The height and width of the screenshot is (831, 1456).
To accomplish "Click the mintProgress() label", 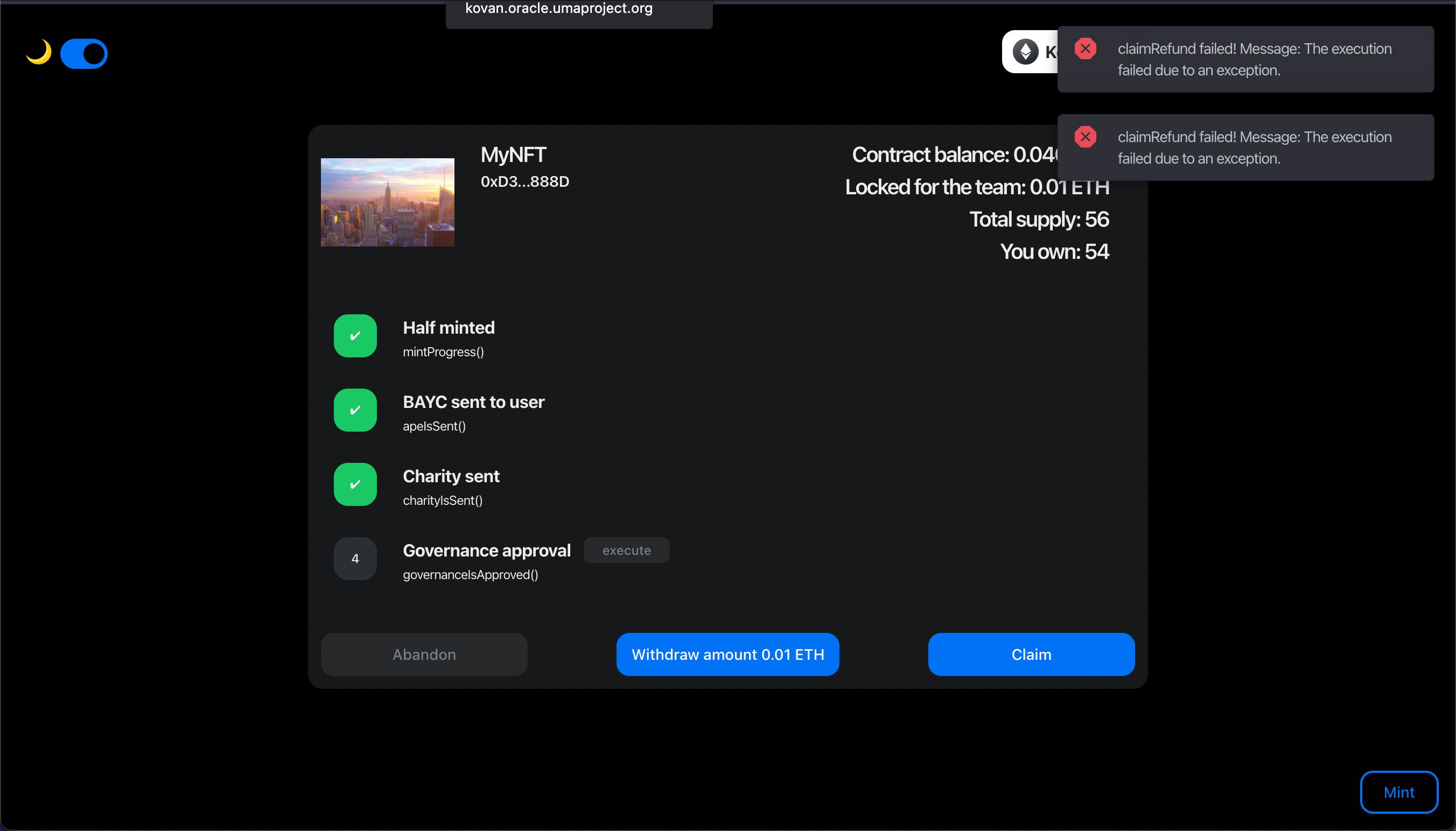I will (444, 352).
